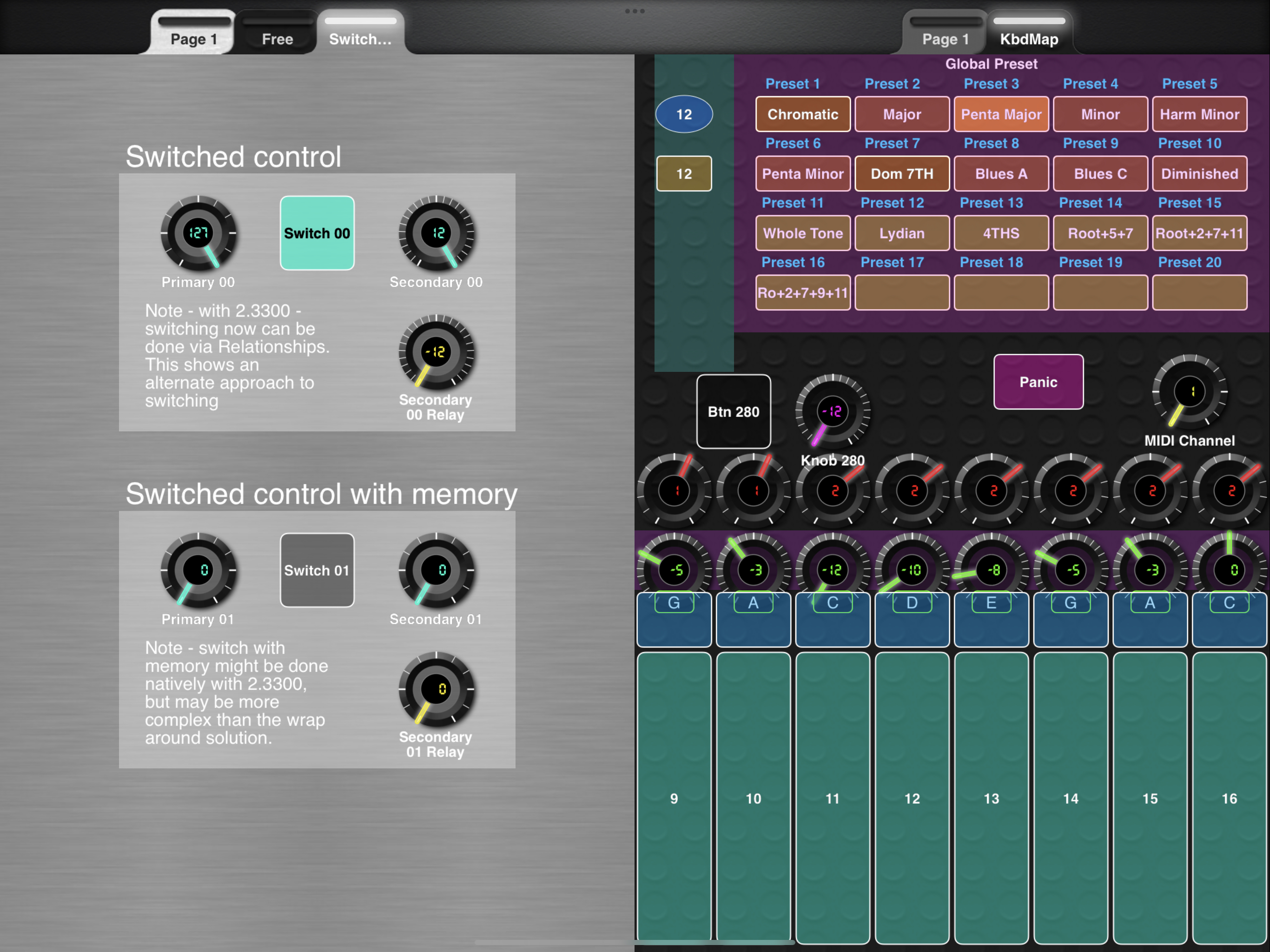Tap the C note button above pad 11
Screen dimensions: 1270x952
click(x=833, y=620)
